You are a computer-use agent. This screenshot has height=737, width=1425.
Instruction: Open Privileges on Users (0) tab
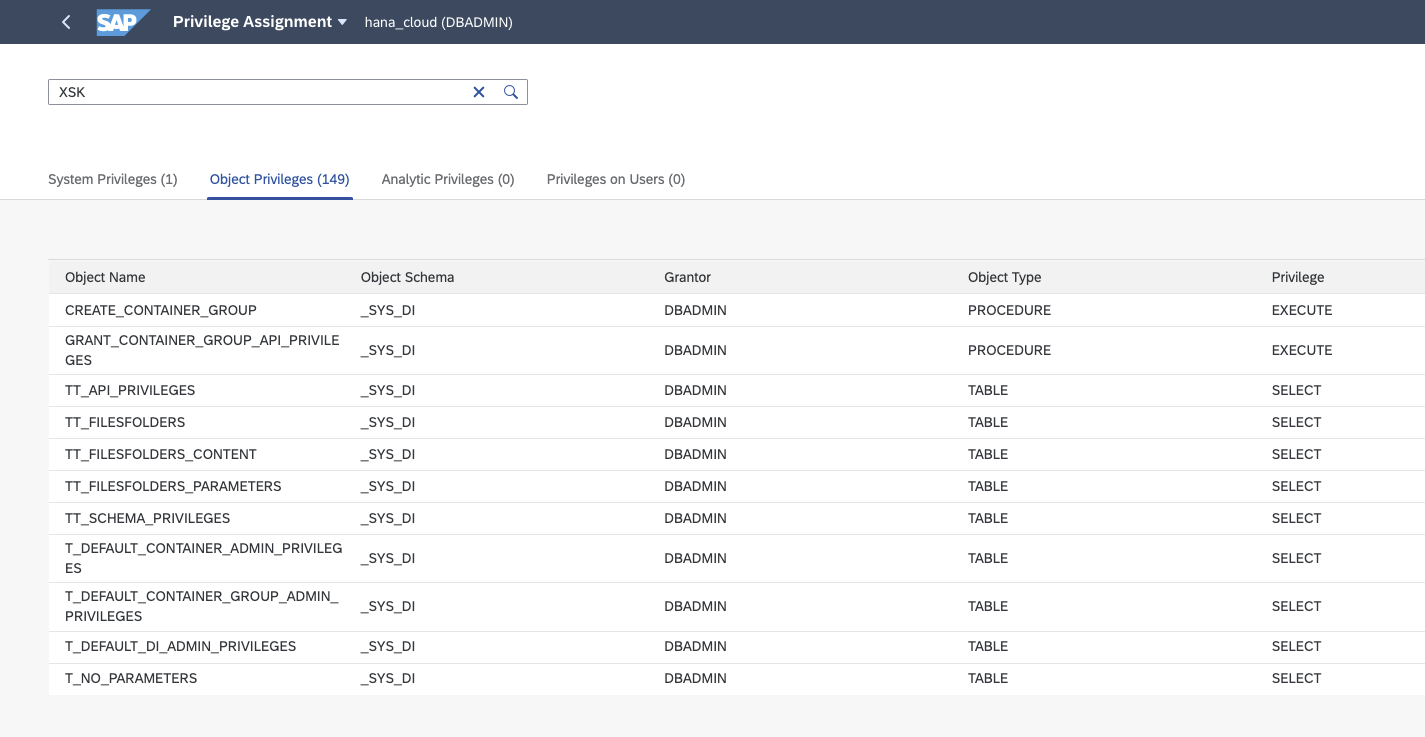[x=616, y=179]
